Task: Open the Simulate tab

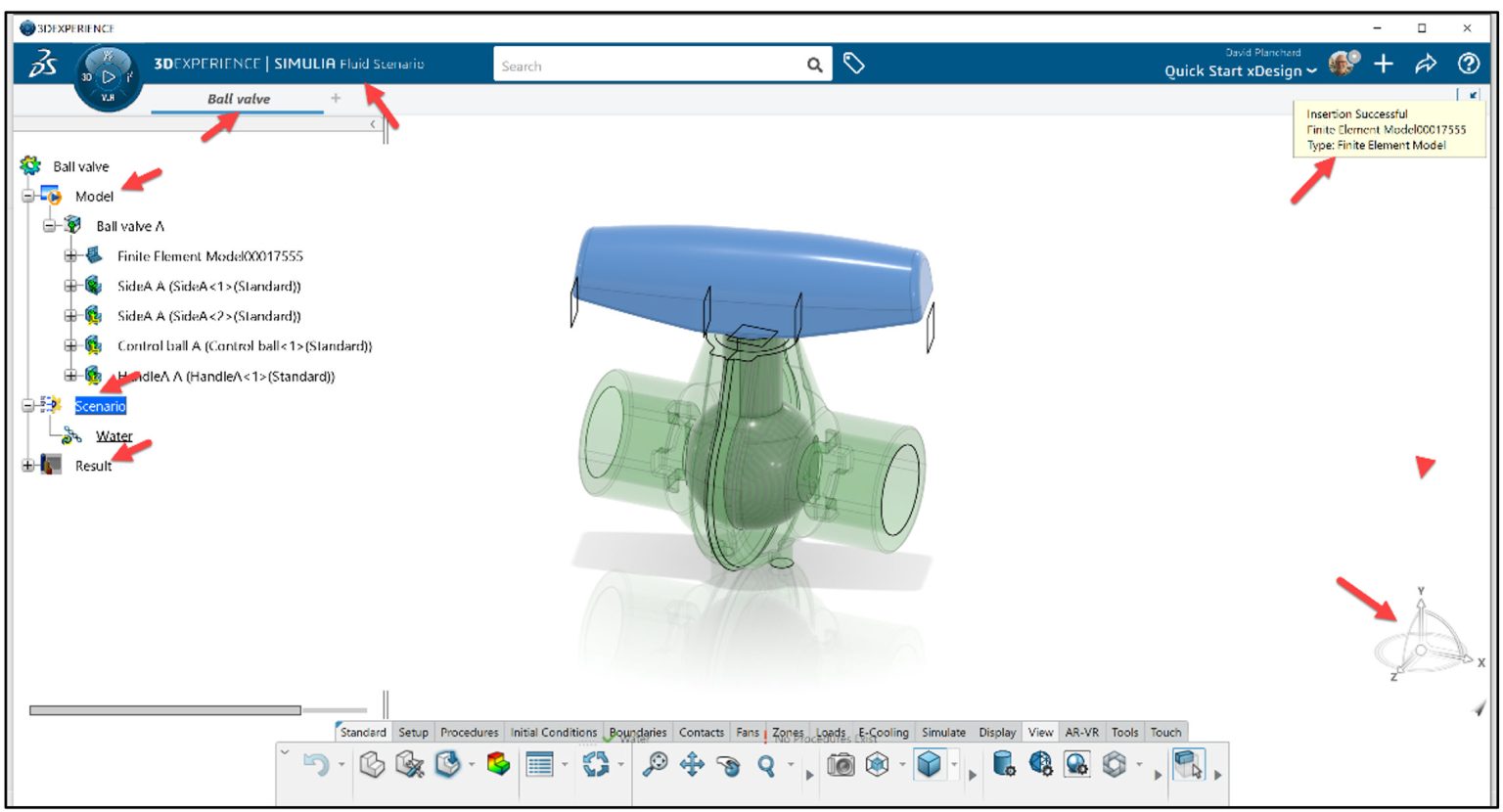Action: 943,732
